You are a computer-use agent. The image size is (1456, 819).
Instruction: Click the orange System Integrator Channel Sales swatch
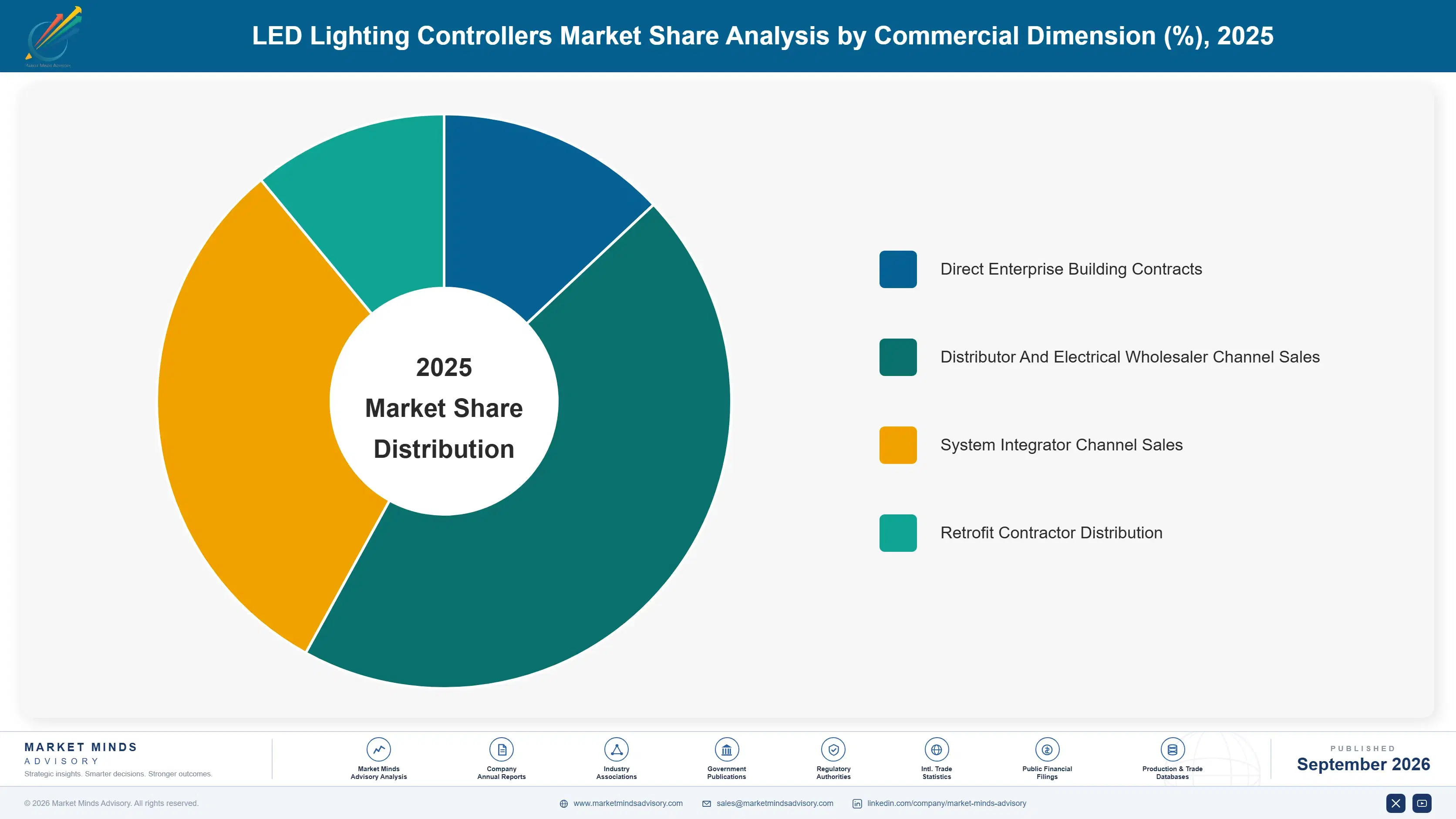[x=897, y=445]
